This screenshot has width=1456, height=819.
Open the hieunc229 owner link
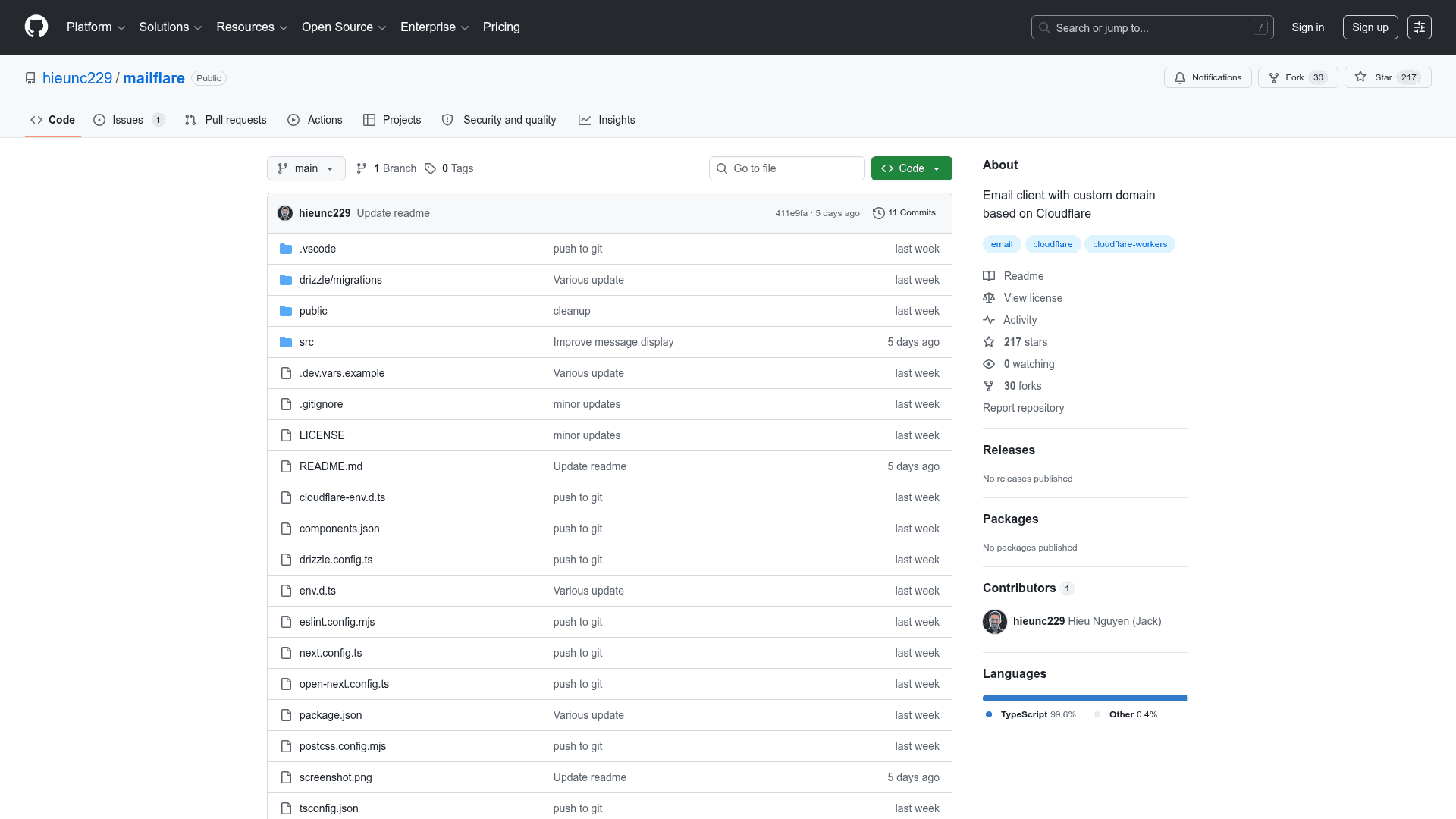(77, 78)
